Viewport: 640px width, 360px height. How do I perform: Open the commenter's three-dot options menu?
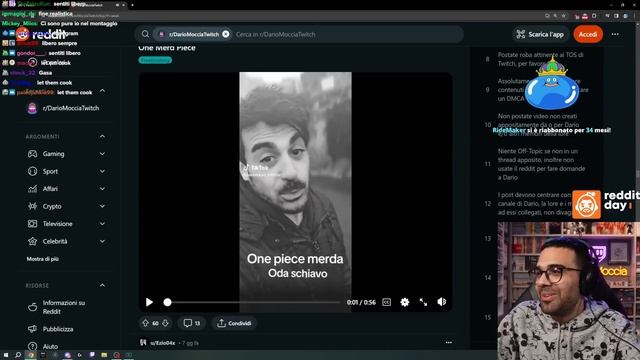(x=449, y=342)
